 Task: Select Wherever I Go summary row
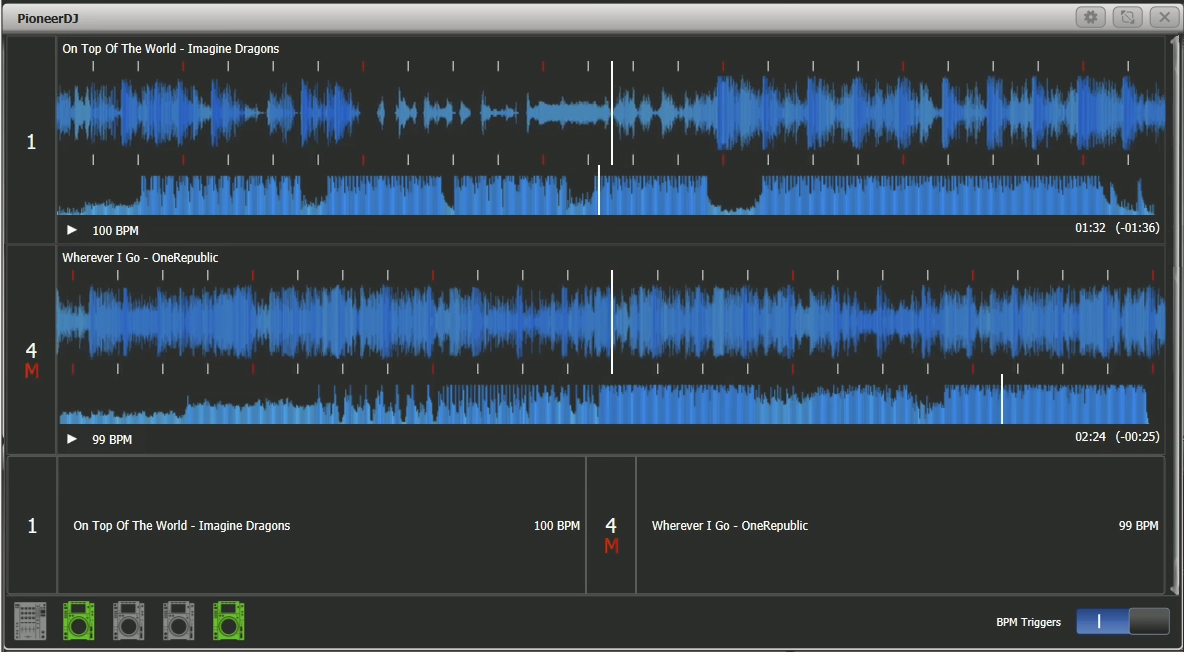coord(900,526)
